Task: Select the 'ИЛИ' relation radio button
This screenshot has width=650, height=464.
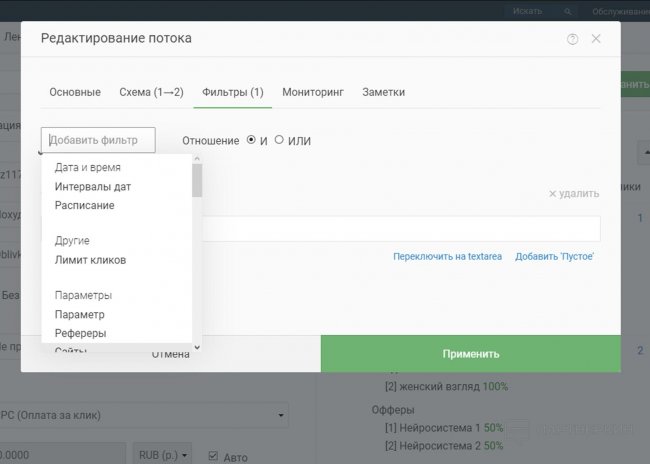Action: pos(279,140)
